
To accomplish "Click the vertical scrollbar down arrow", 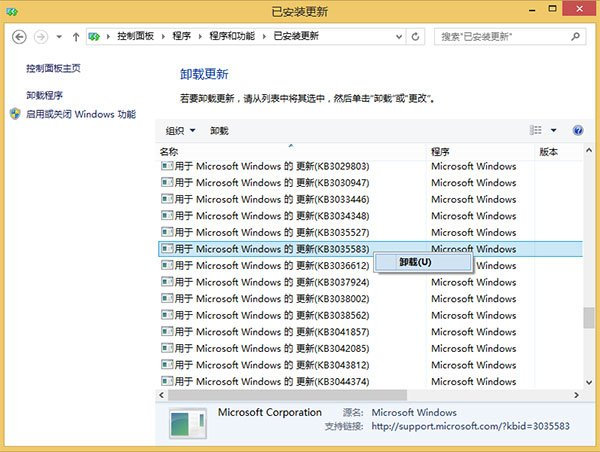I will click(589, 382).
